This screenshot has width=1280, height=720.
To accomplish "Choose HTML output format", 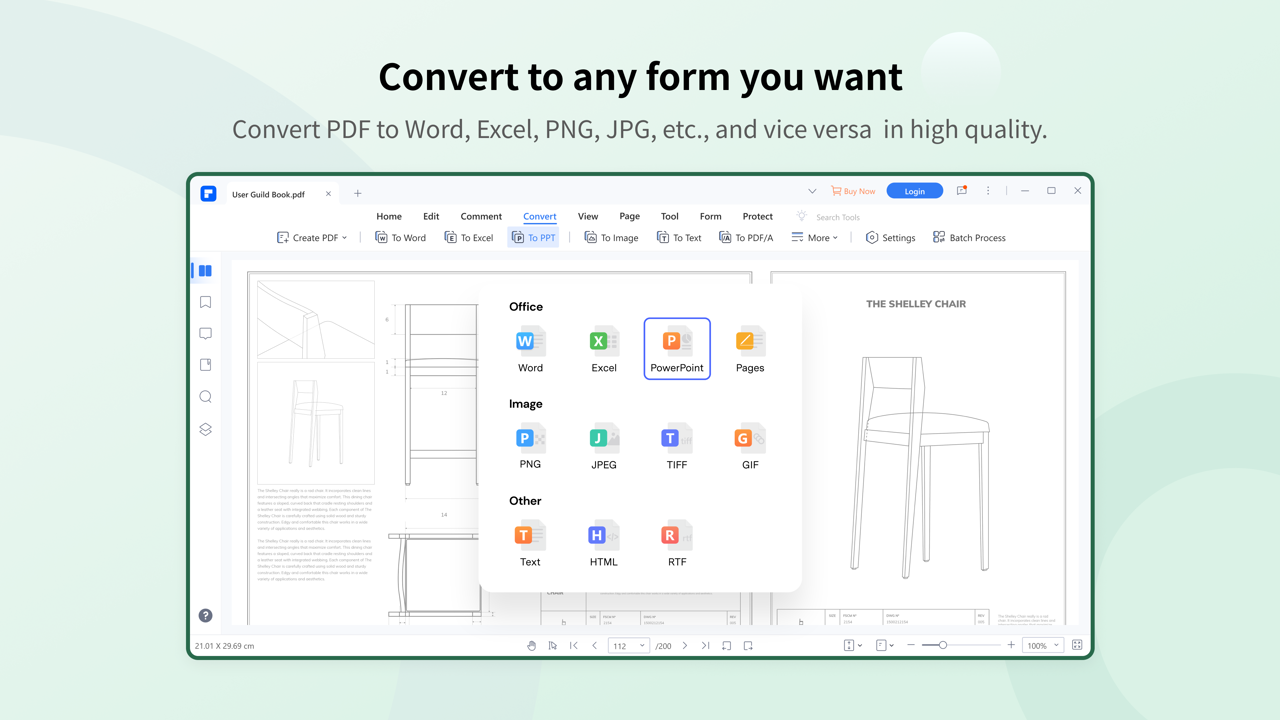I will (x=604, y=543).
